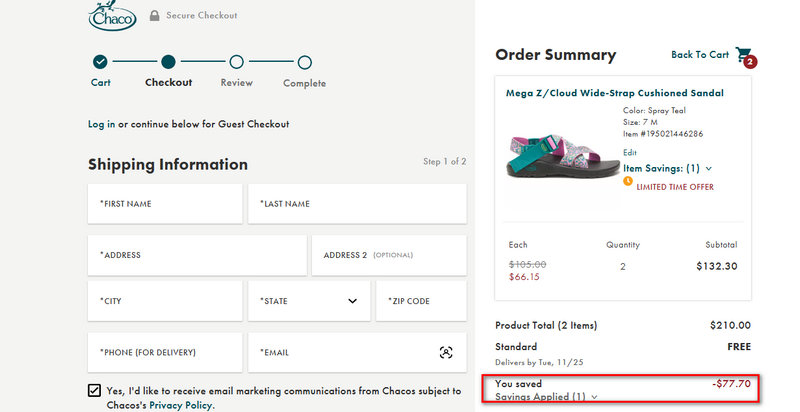Screen dimensions: 800x412
Task: Click the Log in link
Action: [101, 124]
